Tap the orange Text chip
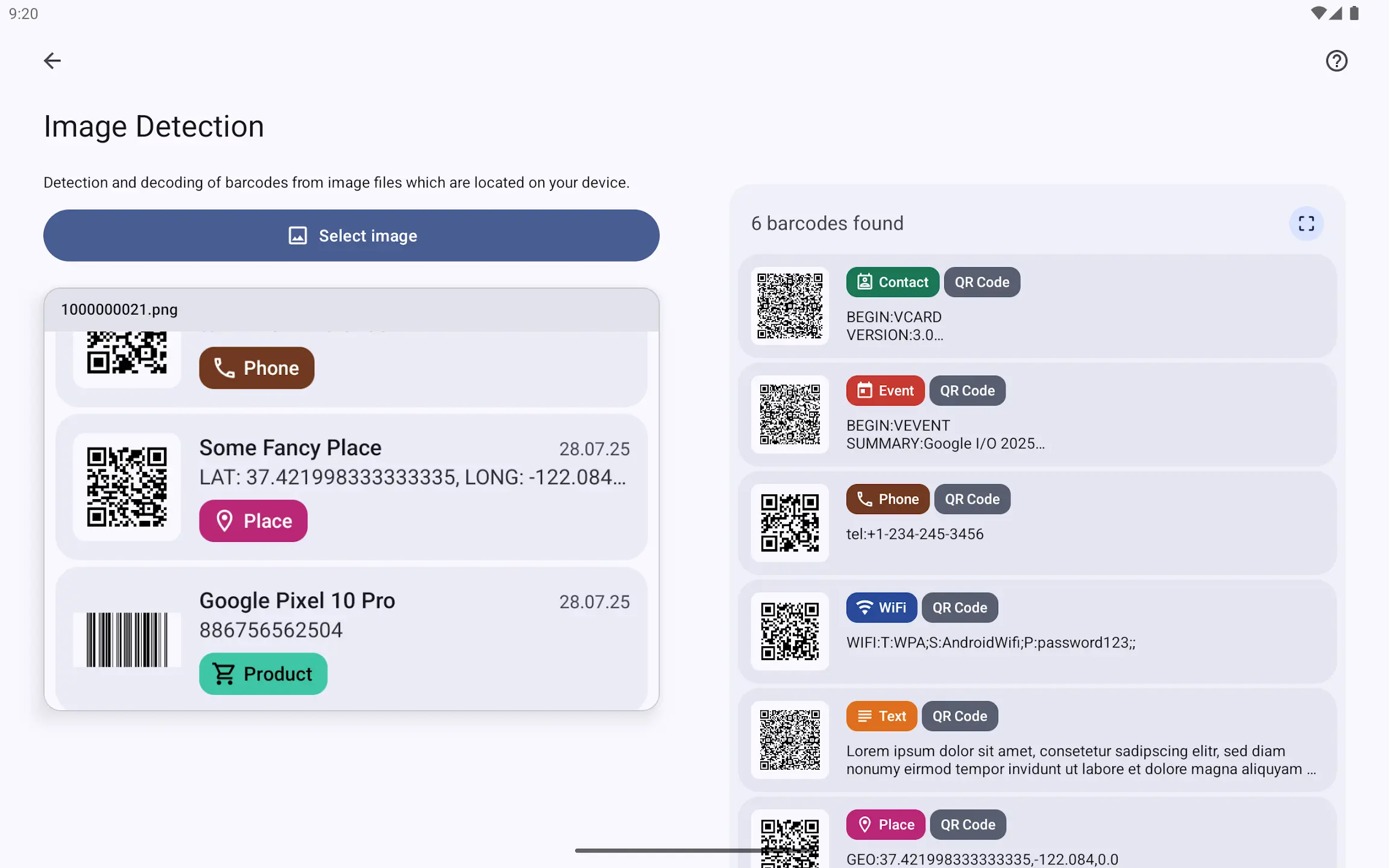The width and height of the screenshot is (1389, 868). (882, 716)
